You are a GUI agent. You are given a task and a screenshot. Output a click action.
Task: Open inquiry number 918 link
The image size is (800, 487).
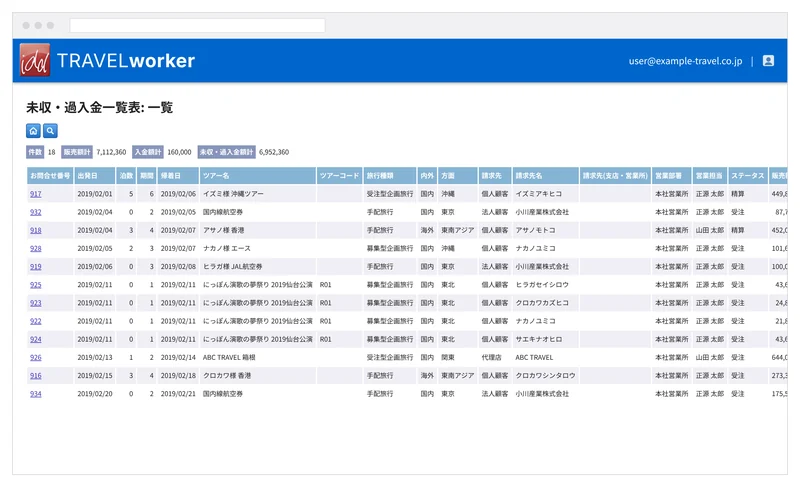tap(36, 230)
